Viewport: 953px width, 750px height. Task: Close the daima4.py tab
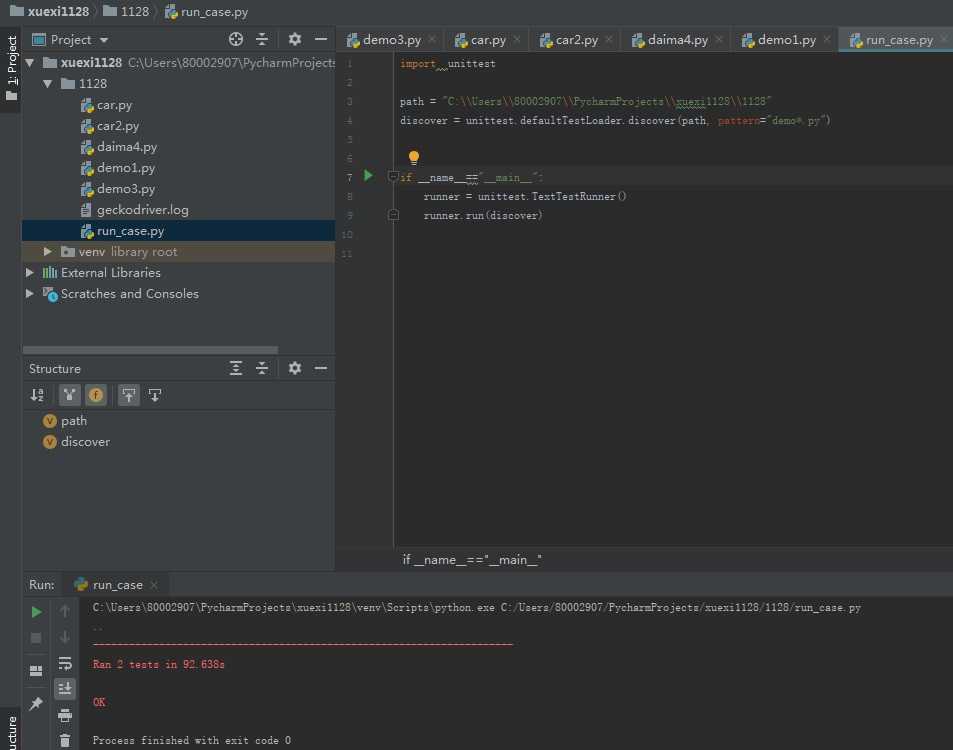tap(720, 40)
